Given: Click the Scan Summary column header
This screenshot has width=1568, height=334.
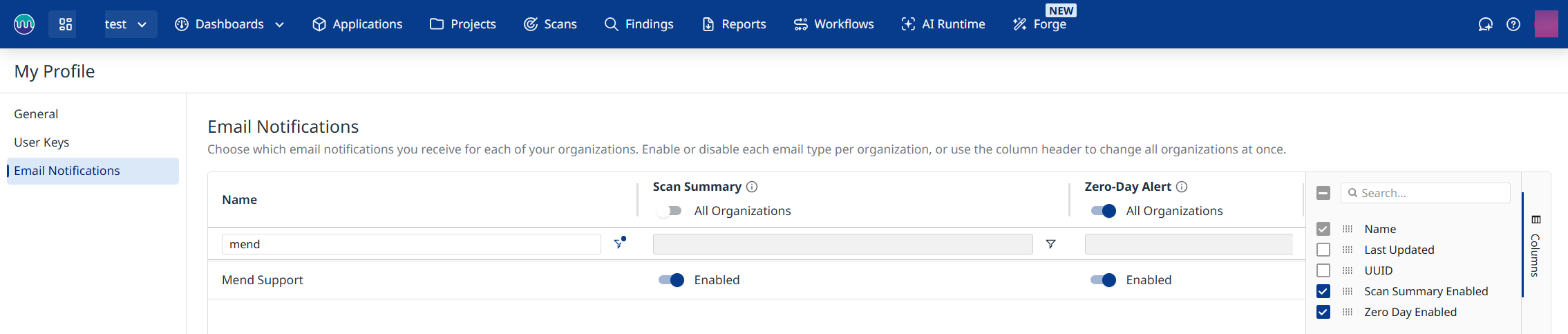Looking at the screenshot, I should coord(697,187).
